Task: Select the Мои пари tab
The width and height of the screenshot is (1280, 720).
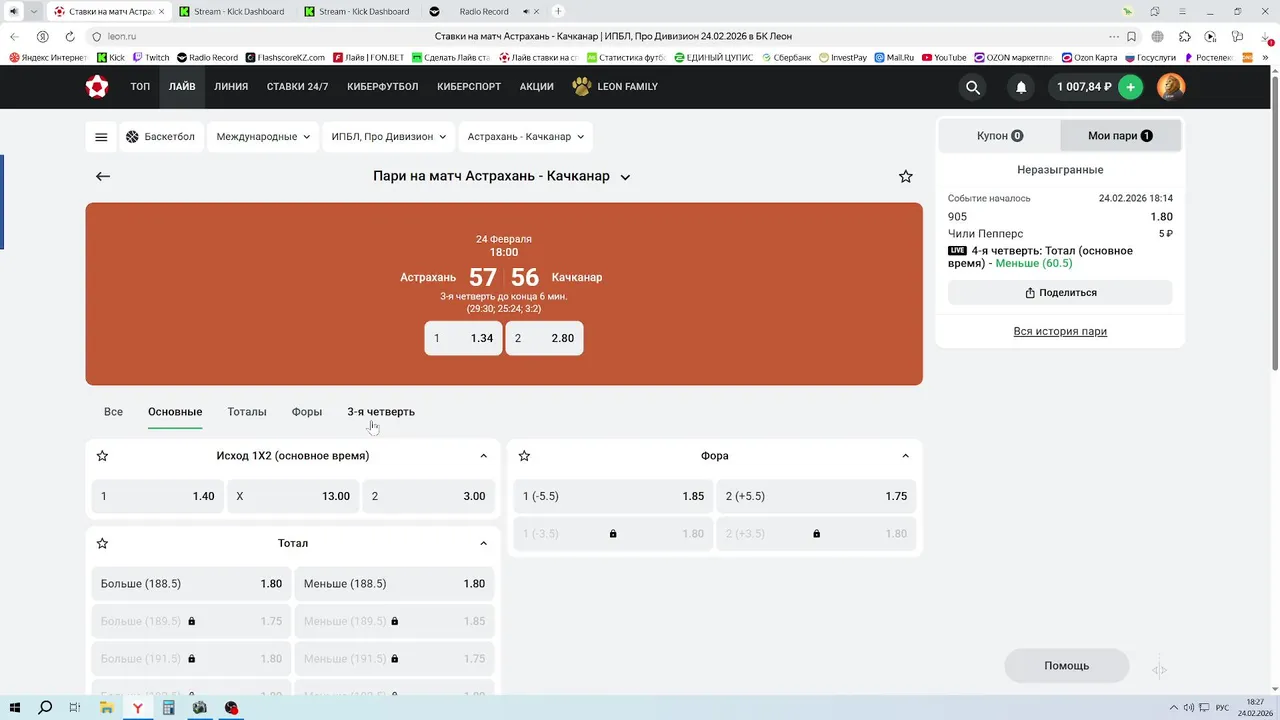Action: point(1120,136)
